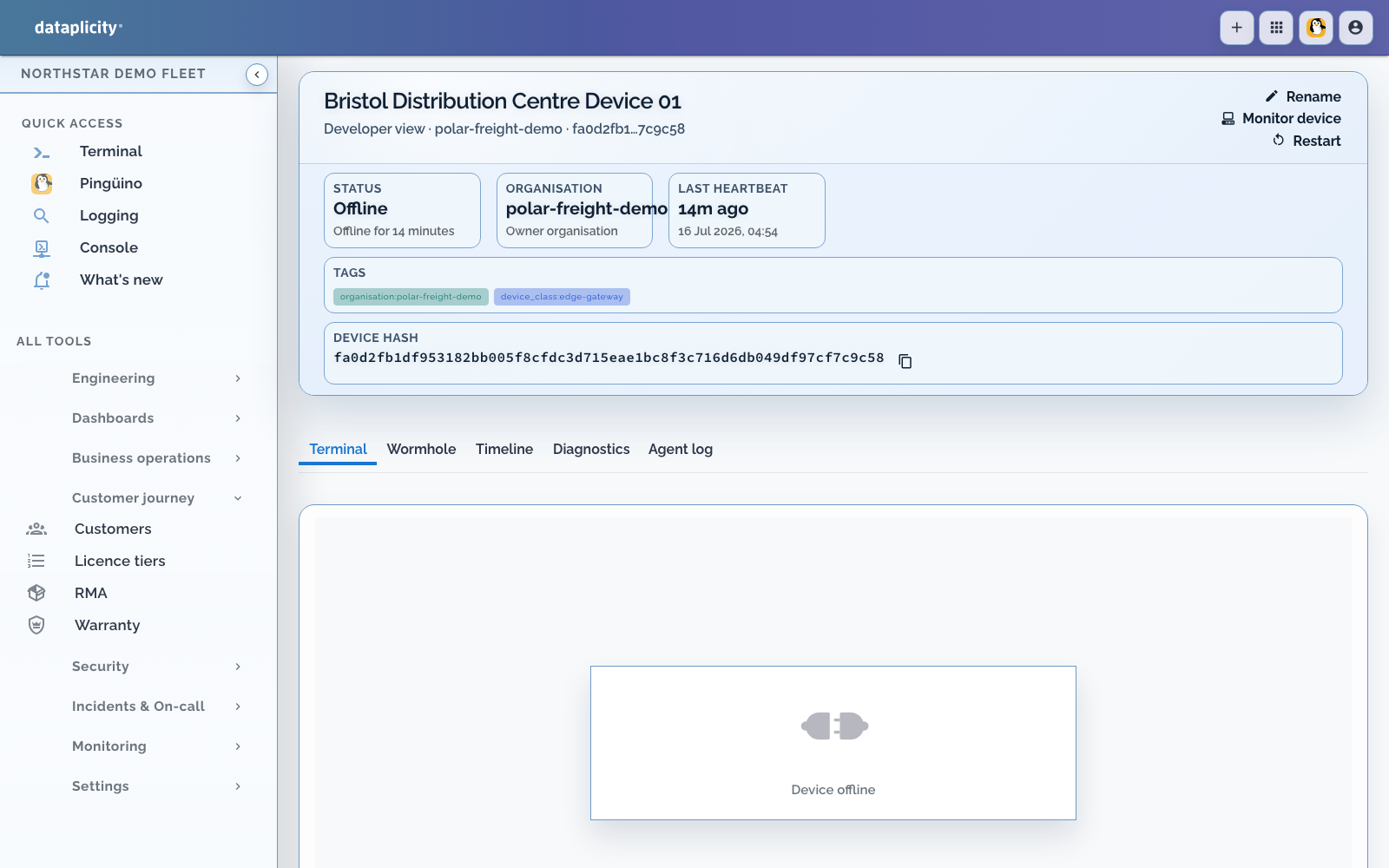This screenshot has width=1389, height=868.
Task: Click the organisation:polar-freight-demo tag
Action: pos(411,297)
